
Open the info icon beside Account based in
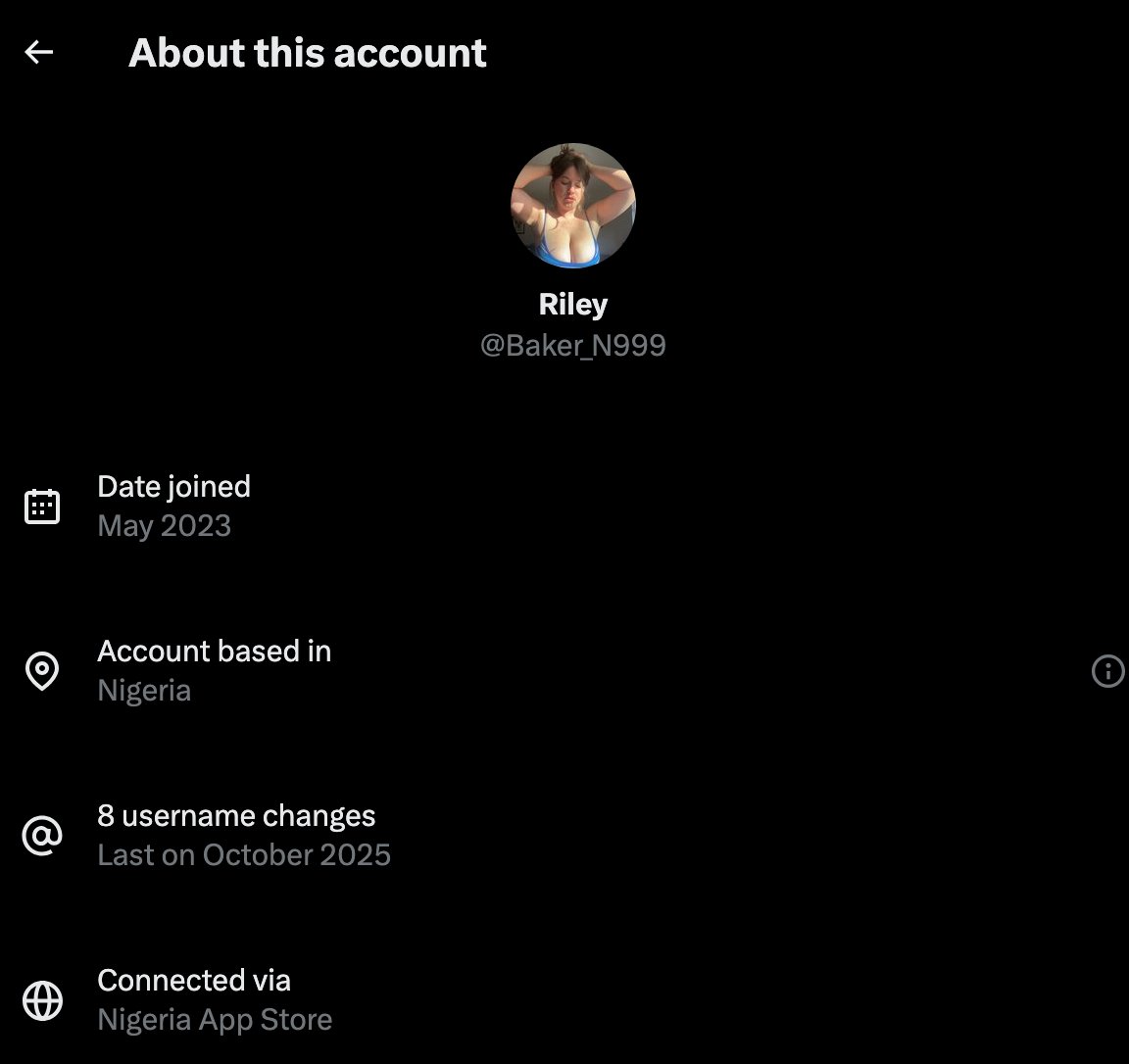click(x=1107, y=671)
